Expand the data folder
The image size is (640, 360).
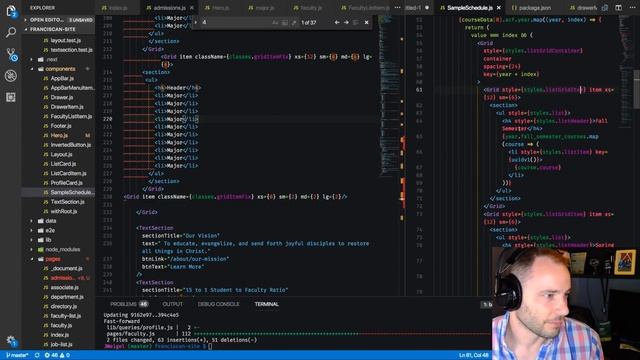(x=58, y=221)
